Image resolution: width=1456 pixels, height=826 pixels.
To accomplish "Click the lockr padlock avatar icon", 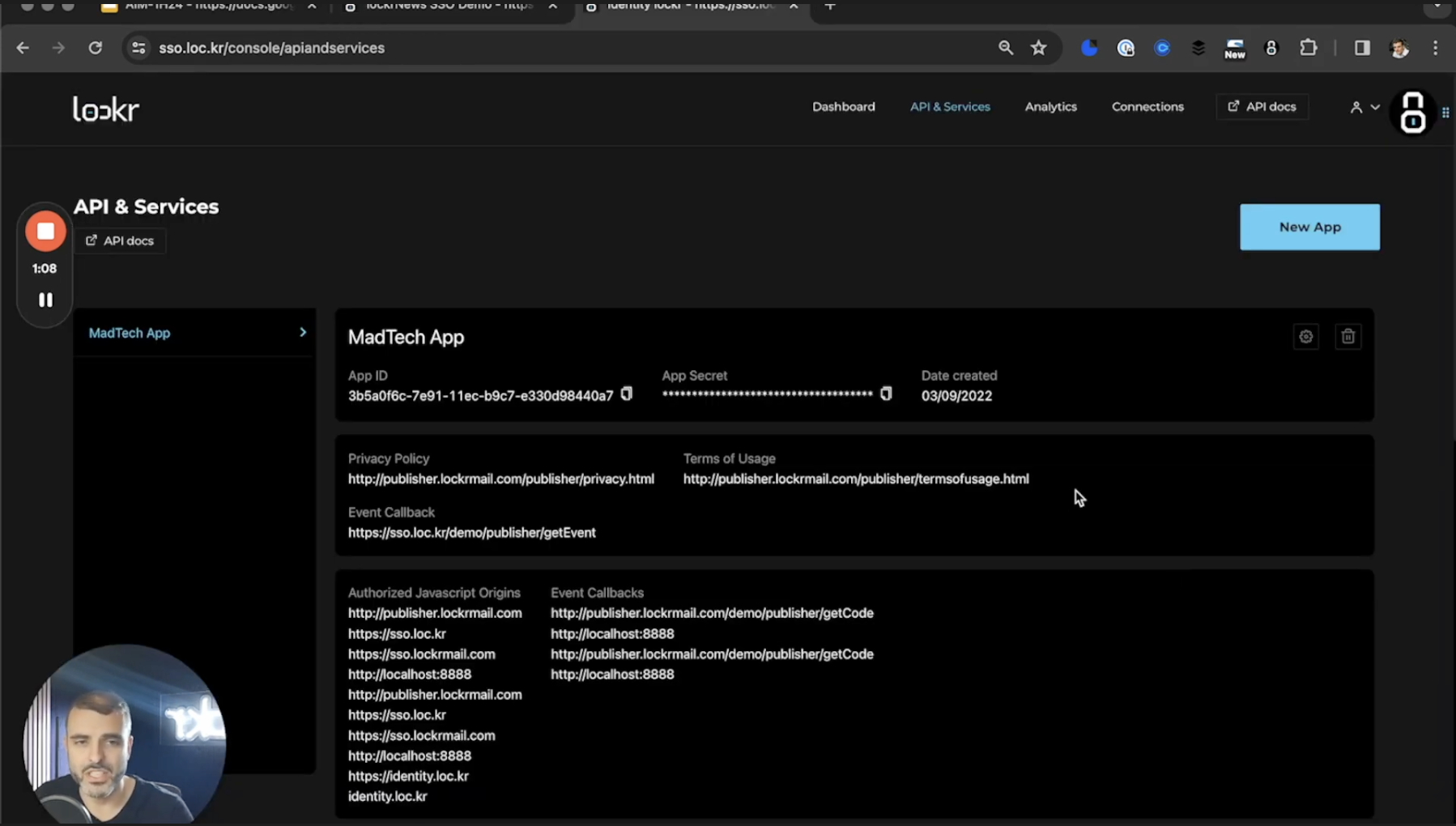I will tap(1412, 112).
